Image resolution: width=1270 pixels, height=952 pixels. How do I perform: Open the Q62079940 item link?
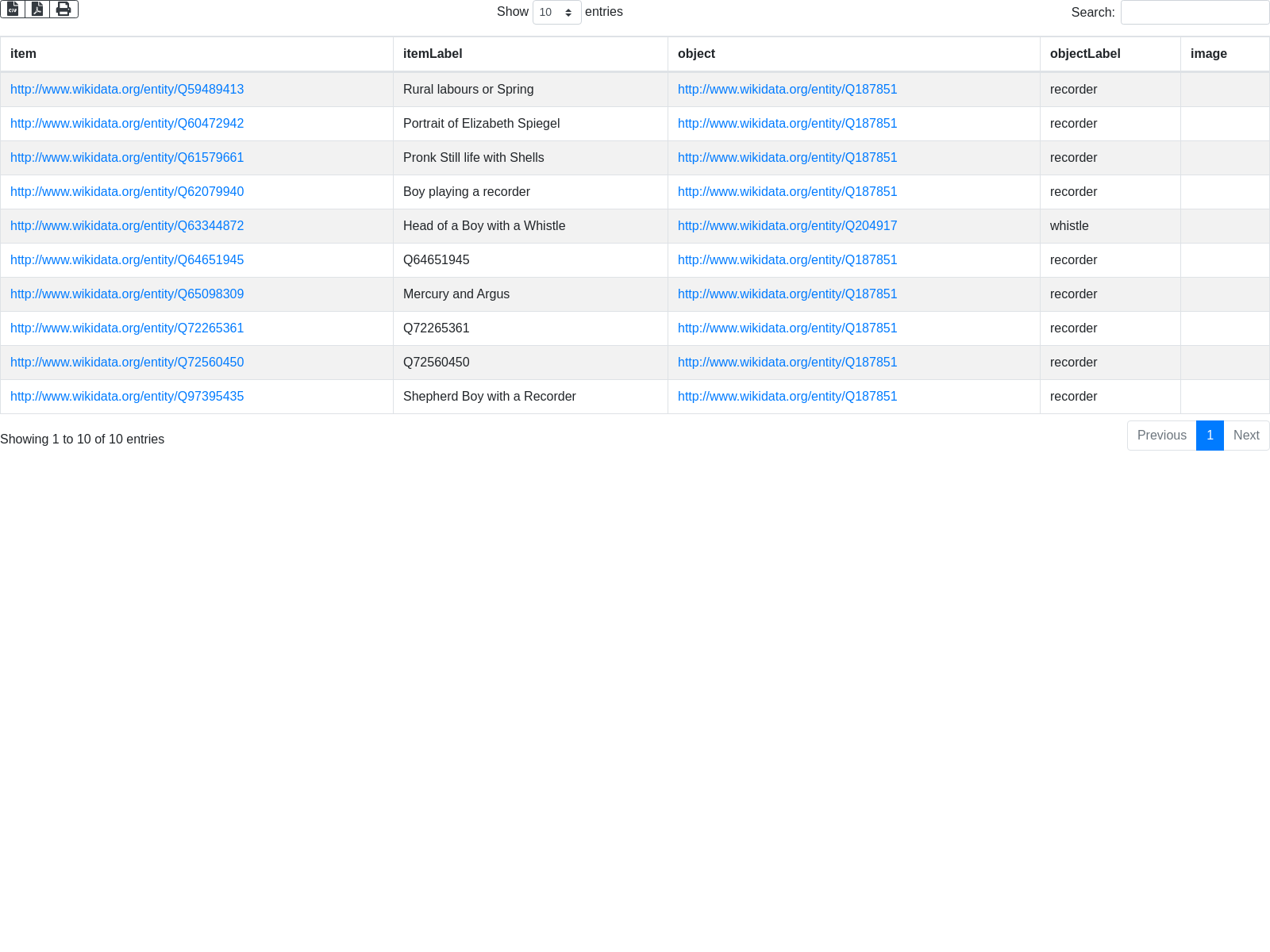(127, 192)
